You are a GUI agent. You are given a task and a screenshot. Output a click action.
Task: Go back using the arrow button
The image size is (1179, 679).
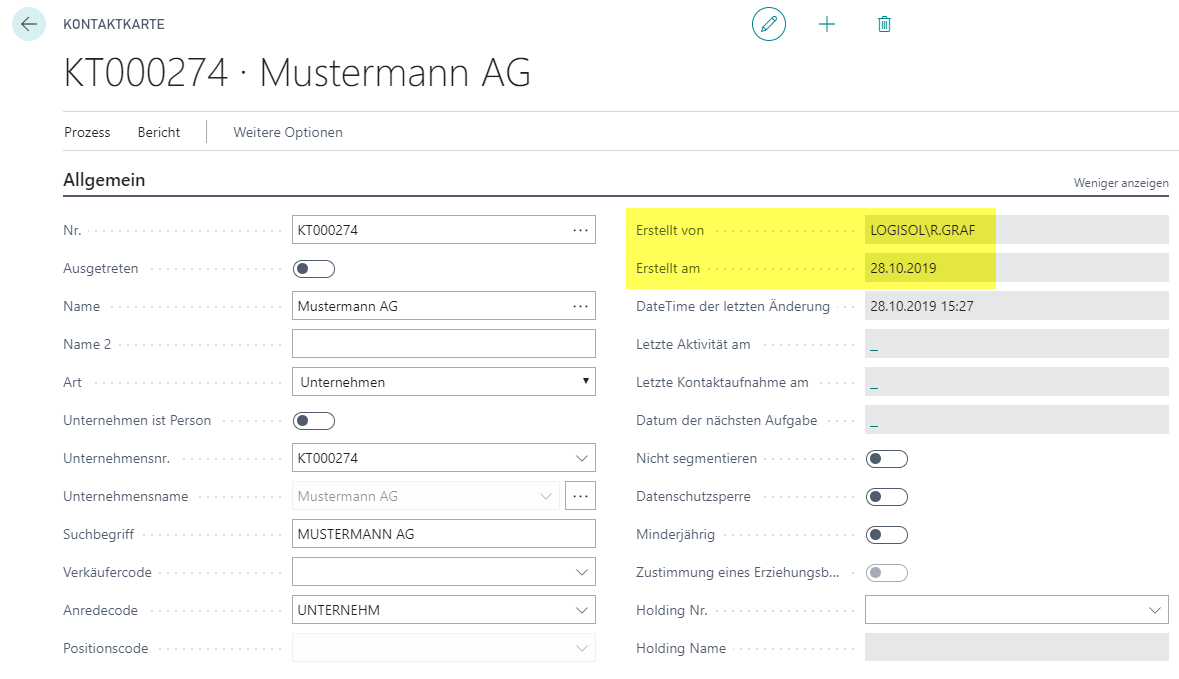click(x=29, y=24)
